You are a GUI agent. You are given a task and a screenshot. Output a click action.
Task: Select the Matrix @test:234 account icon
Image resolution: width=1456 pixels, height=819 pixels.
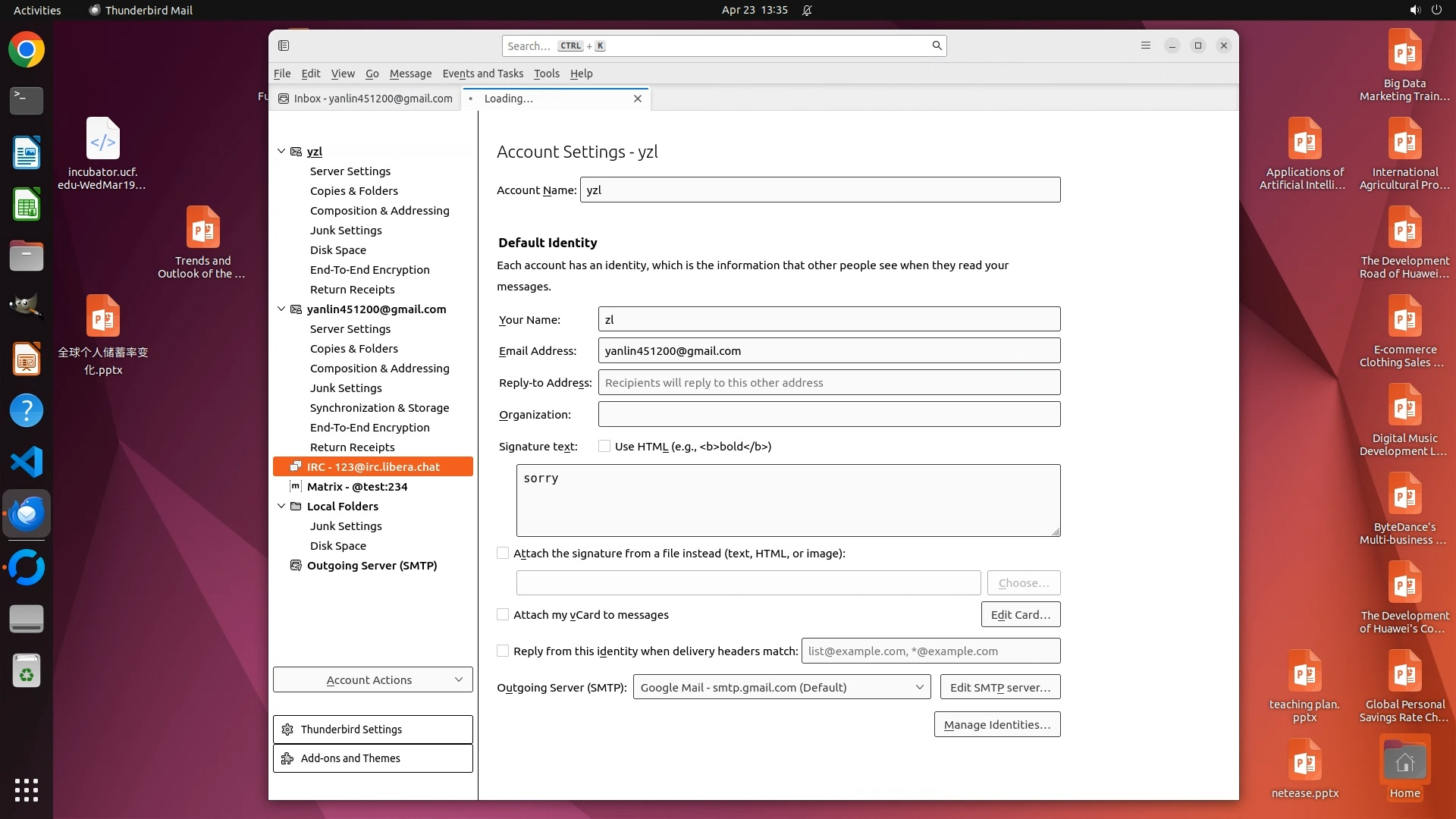[x=296, y=487]
